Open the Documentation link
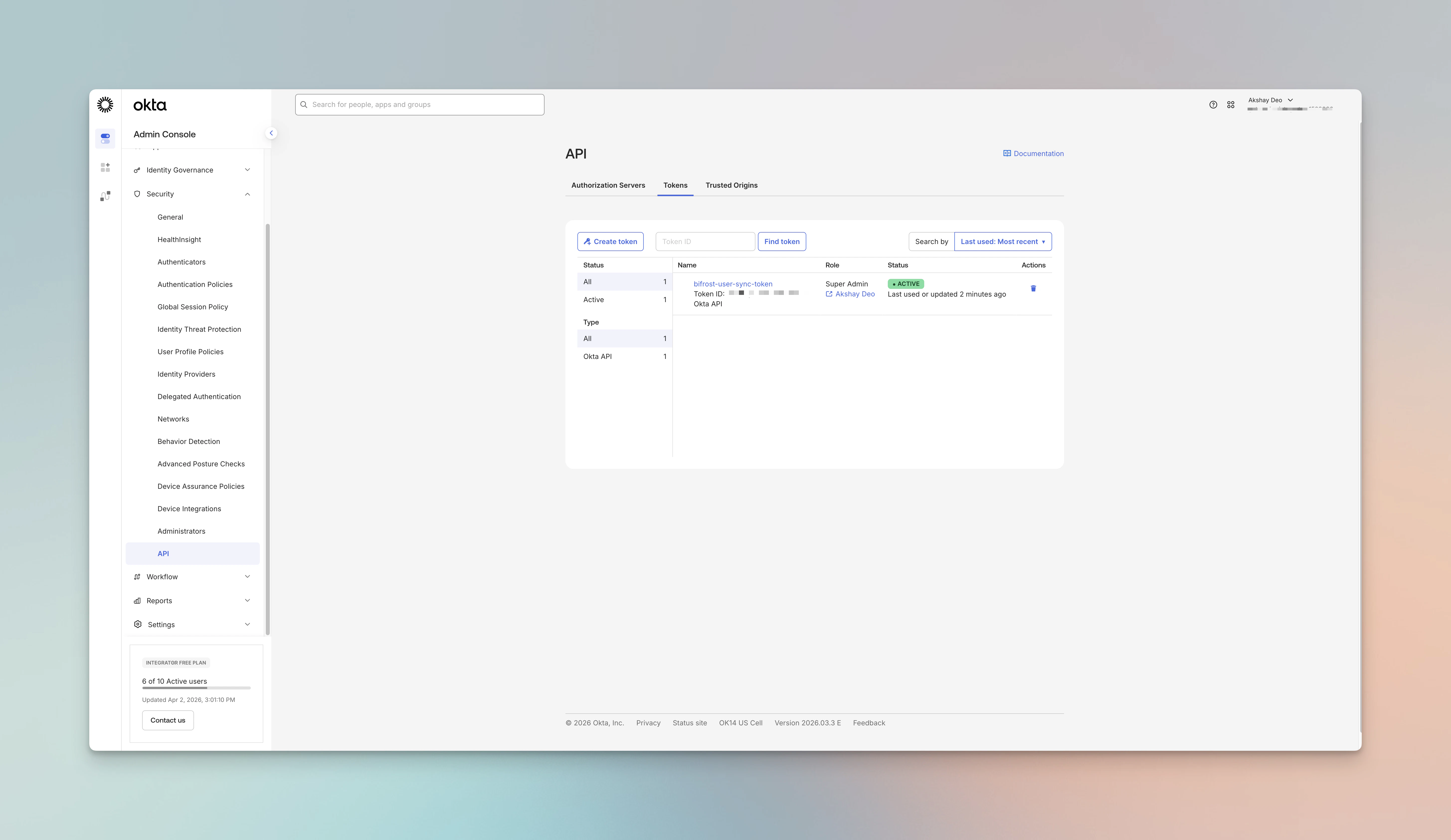 (1038, 154)
